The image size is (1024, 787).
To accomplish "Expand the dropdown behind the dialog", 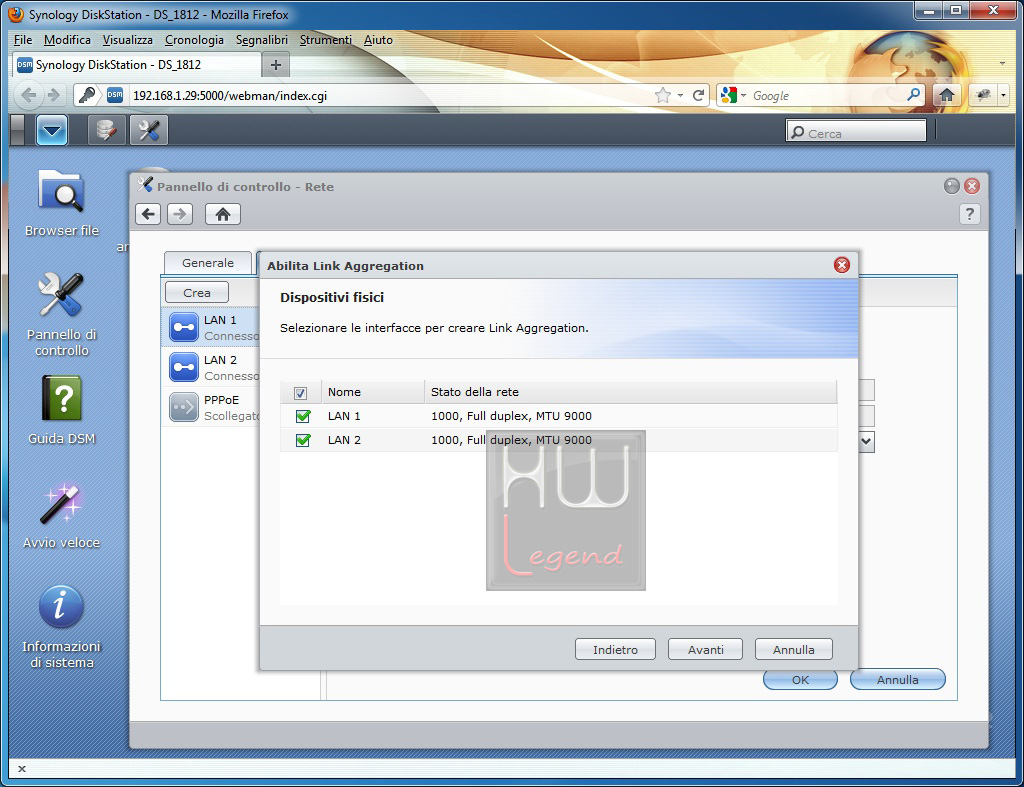I will [867, 442].
